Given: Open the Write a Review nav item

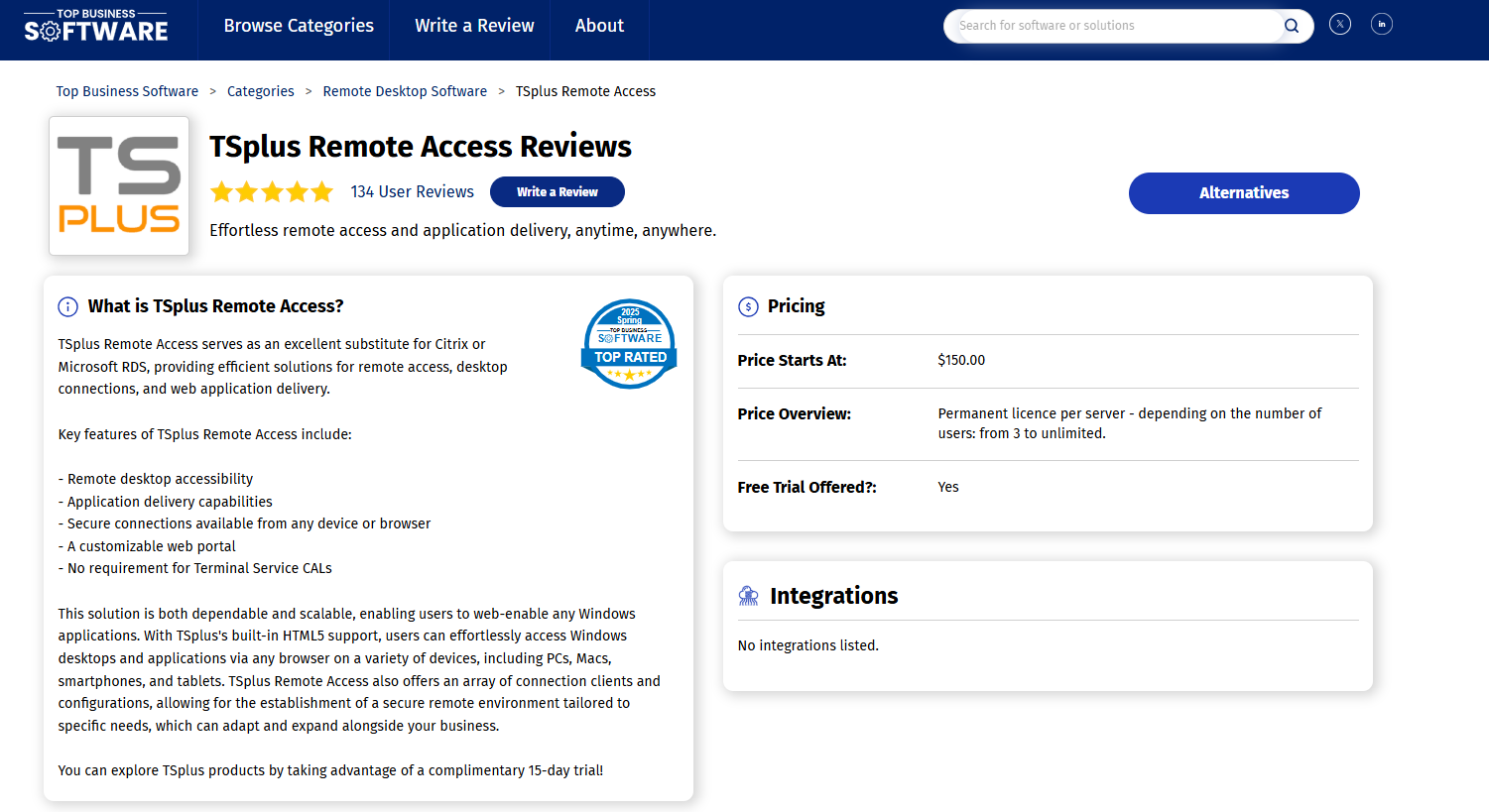Looking at the screenshot, I should (474, 26).
